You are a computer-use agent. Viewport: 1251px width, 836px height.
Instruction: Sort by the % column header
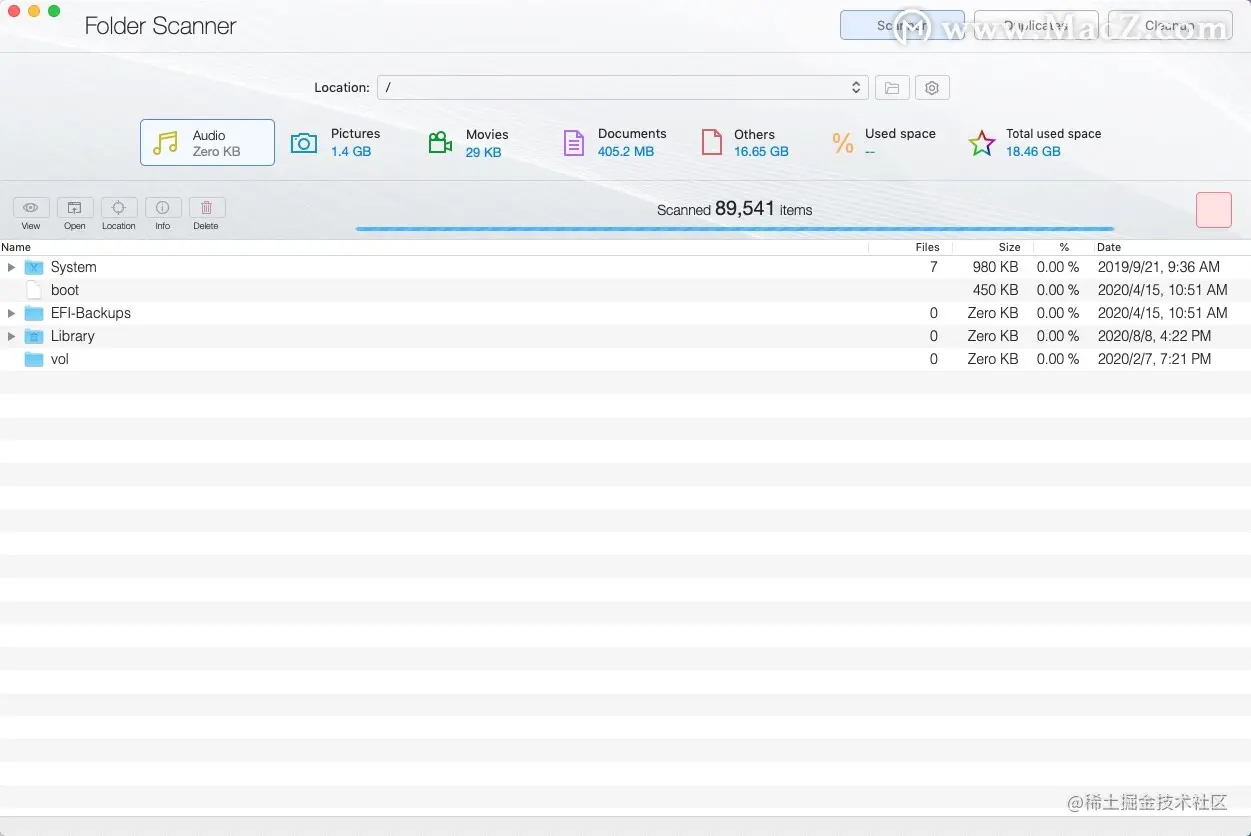click(x=1064, y=247)
